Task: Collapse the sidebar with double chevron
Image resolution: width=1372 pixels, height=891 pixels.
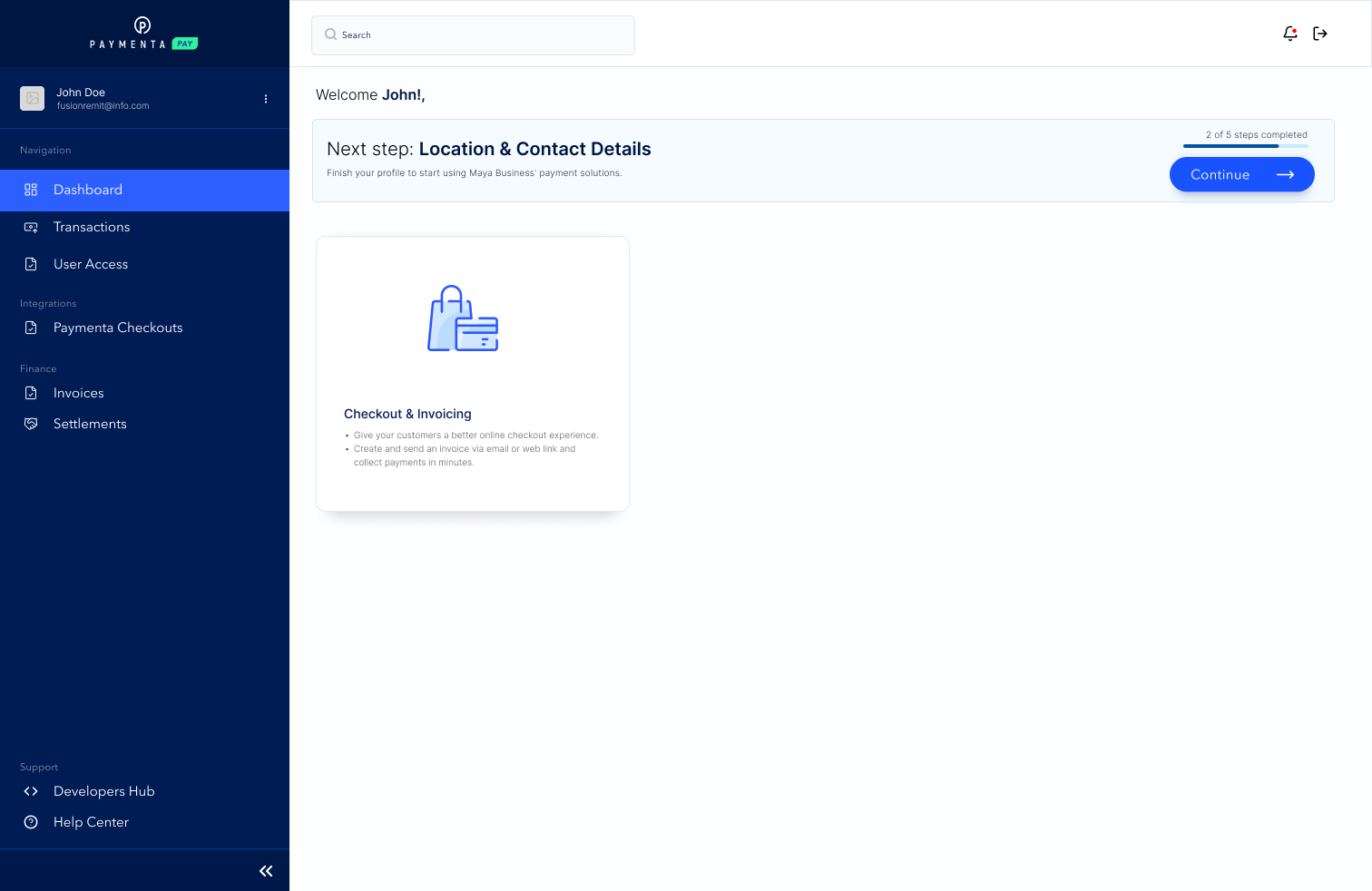Action: (x=266, y=871)
